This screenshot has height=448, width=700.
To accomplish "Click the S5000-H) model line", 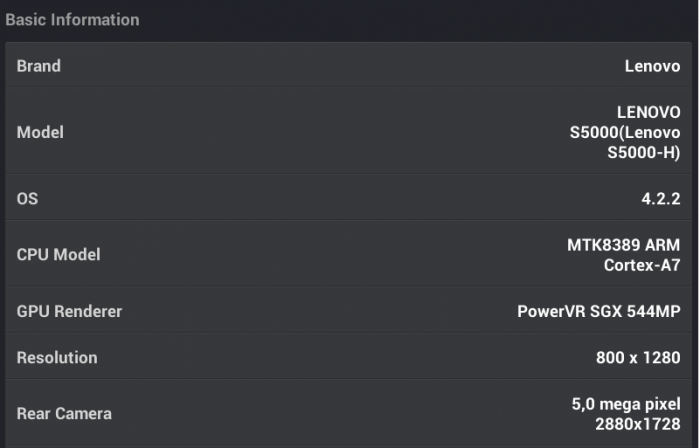I will click(643, 153).
